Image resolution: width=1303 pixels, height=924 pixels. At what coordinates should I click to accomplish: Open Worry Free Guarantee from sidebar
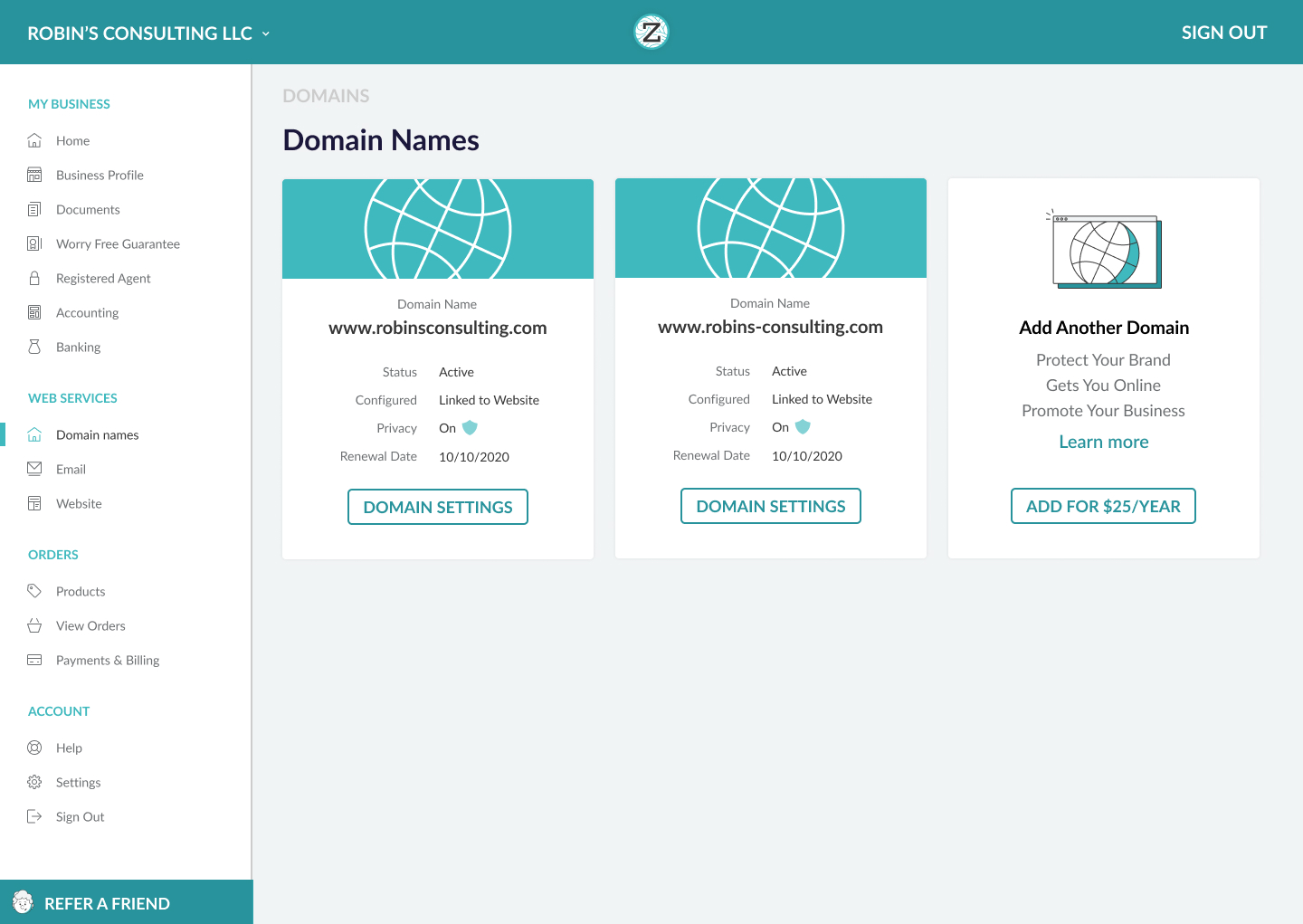34,243
